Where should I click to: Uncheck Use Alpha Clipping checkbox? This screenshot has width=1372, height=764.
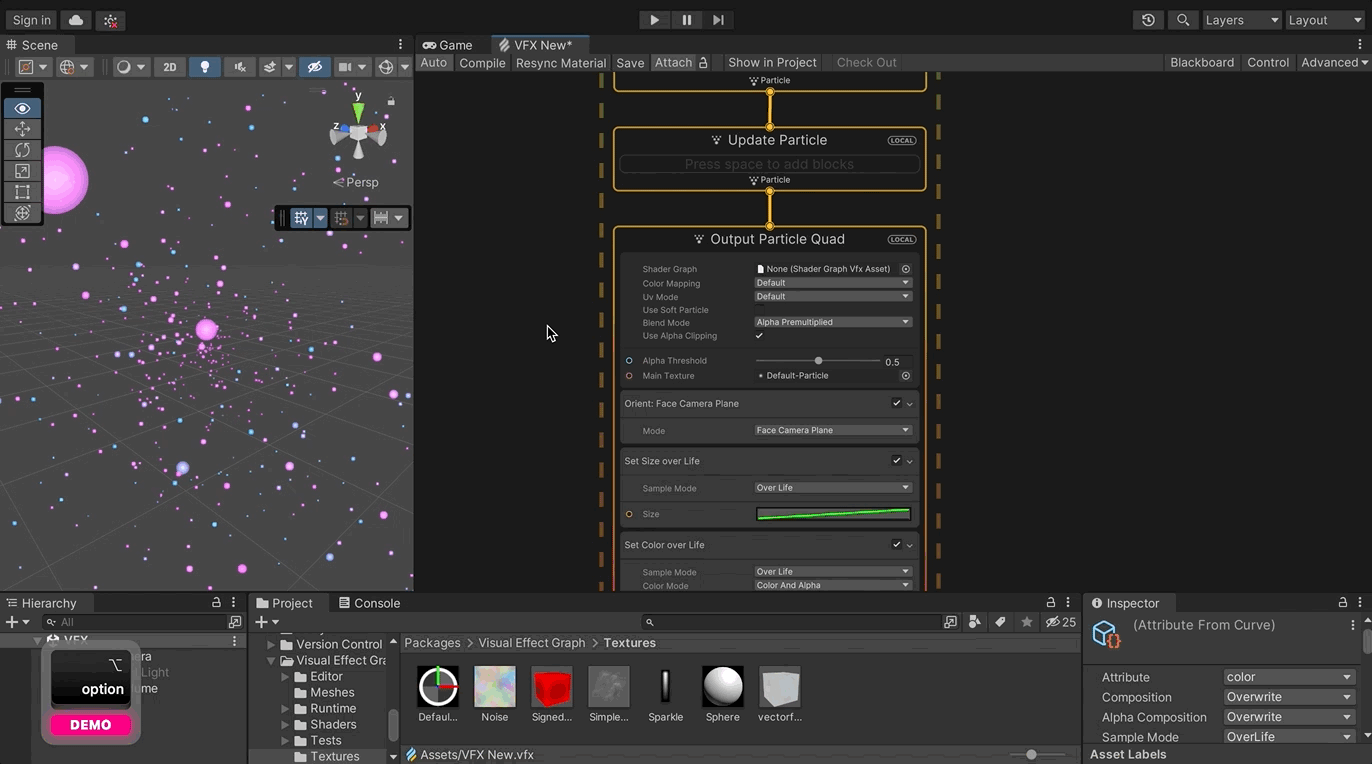tap(759, 336)
